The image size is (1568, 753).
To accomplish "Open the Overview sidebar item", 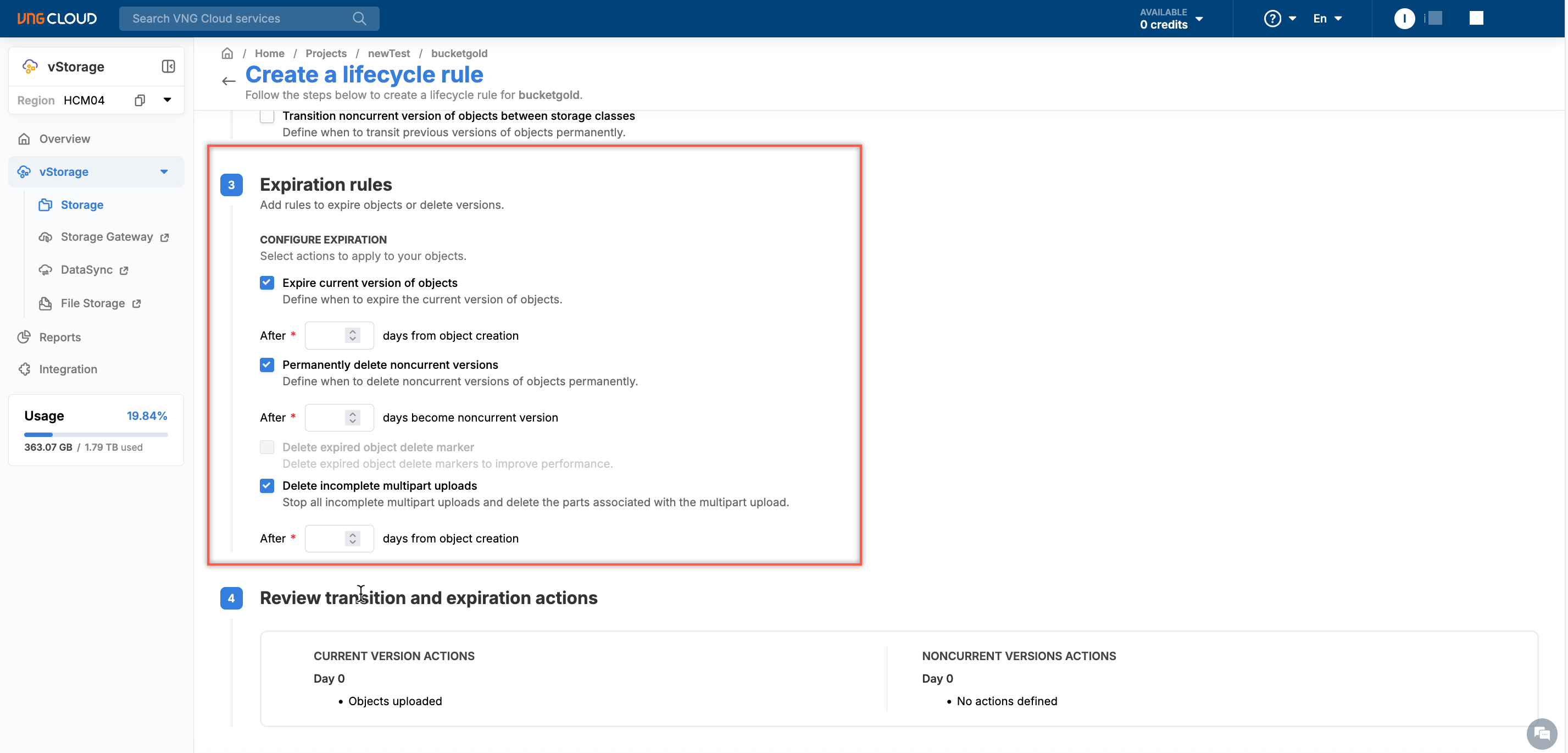I will pos(64,139).
